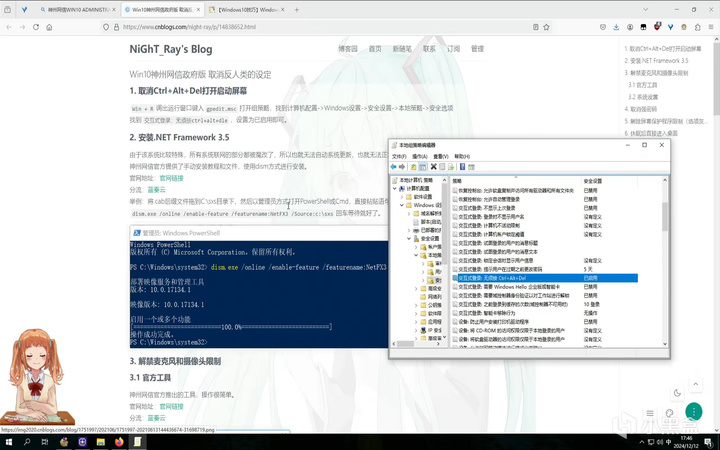
Task: Open 订阅 in the blog navigation
Action: 453,49
